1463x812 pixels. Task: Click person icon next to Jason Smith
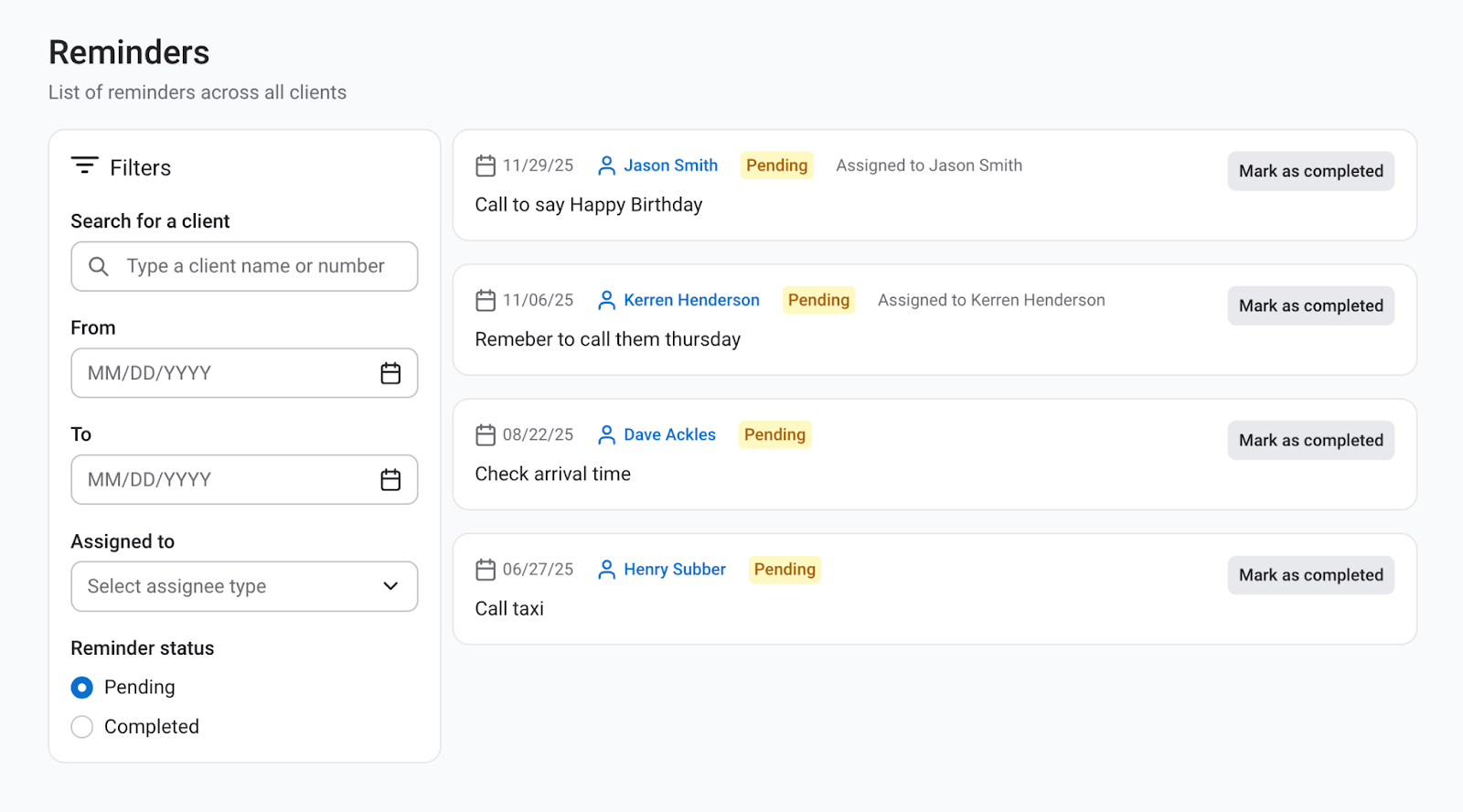(606, 166)
